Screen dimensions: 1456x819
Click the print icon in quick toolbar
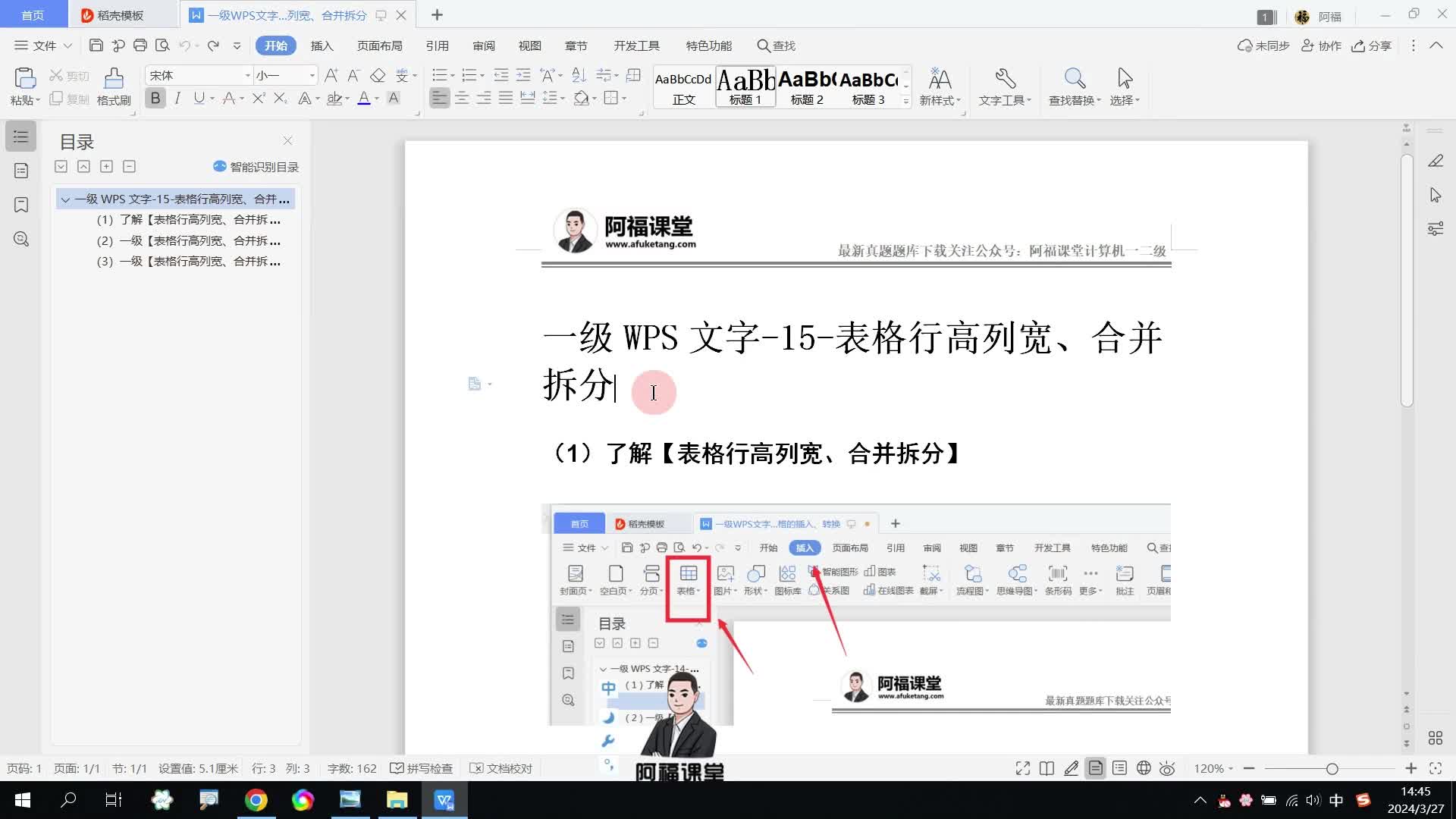[x=140, y=45]
